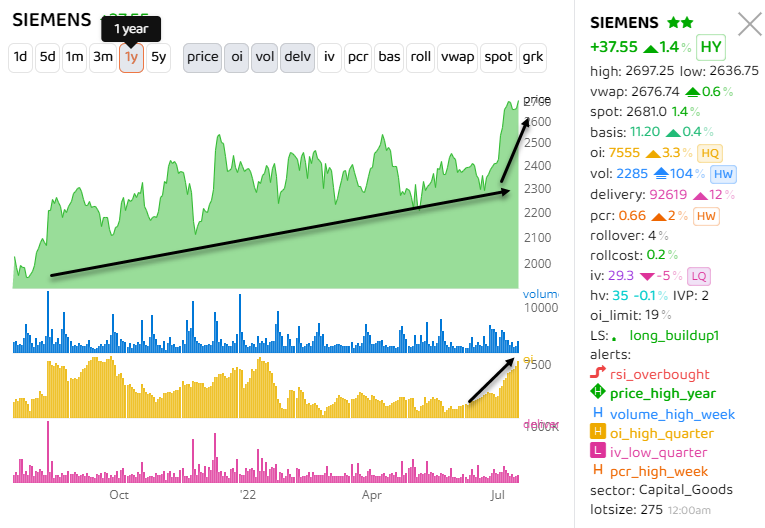
Task: Open the price_high_year alert
Action: [663, 394]
